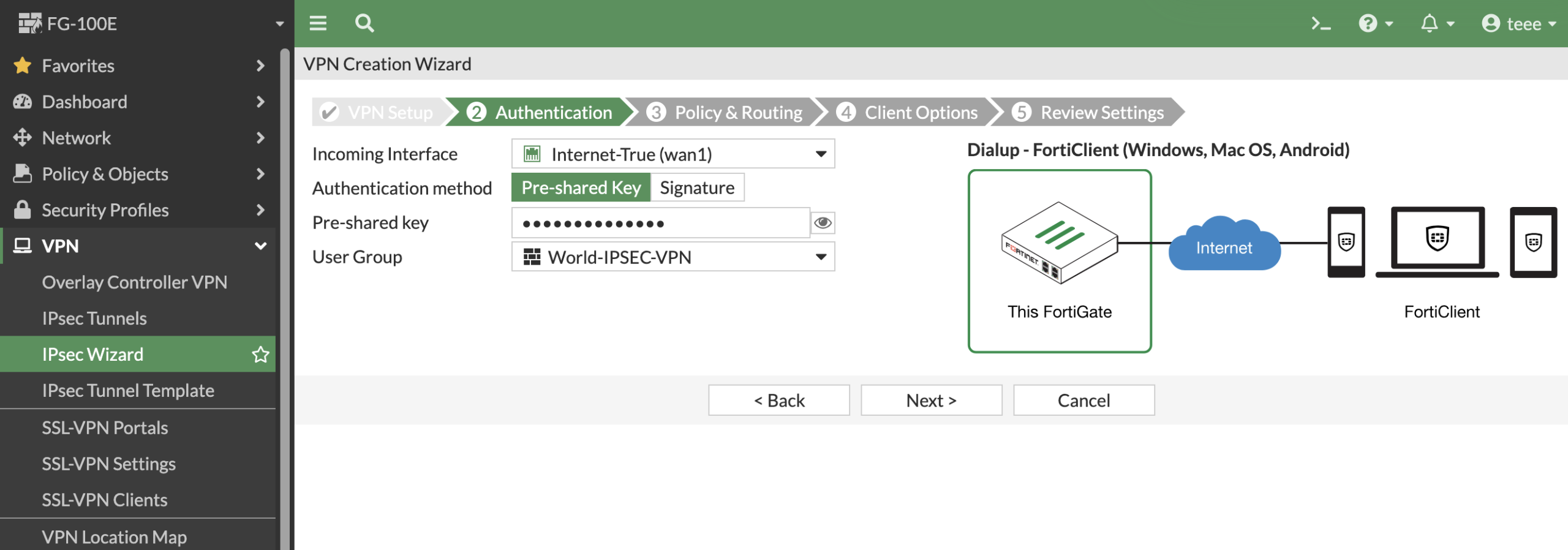Collapse the VPN sidebar section
This screenshot has height=550, width=1568.
260,246
